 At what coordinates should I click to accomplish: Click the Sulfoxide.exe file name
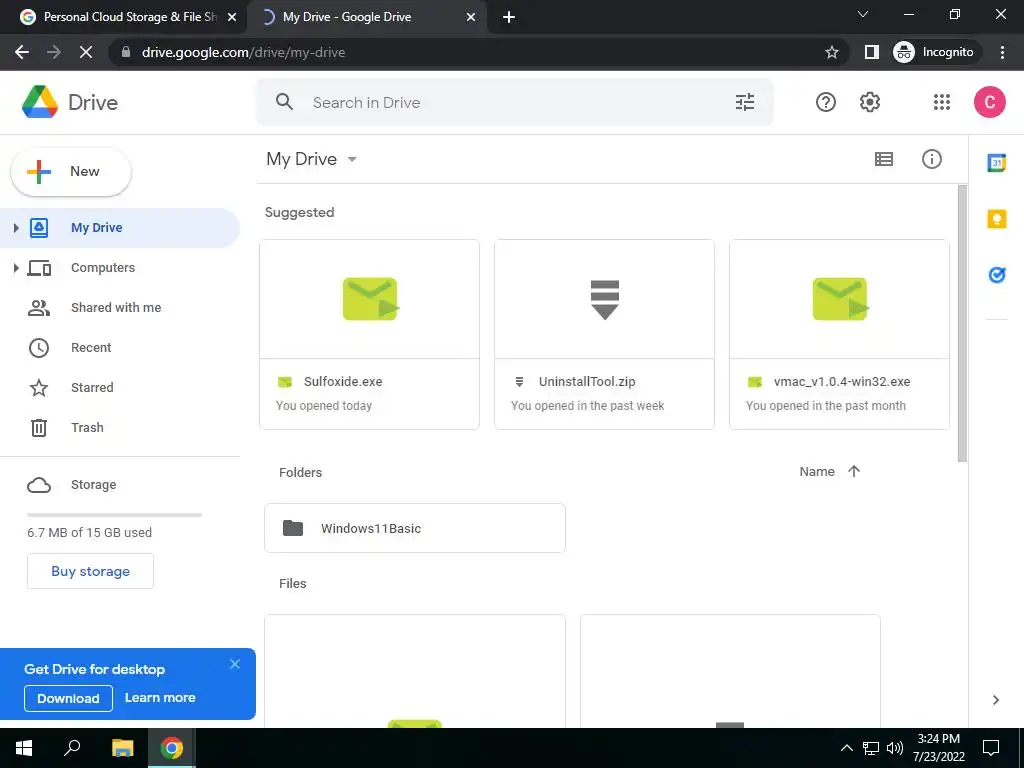[x=343, y=381]
